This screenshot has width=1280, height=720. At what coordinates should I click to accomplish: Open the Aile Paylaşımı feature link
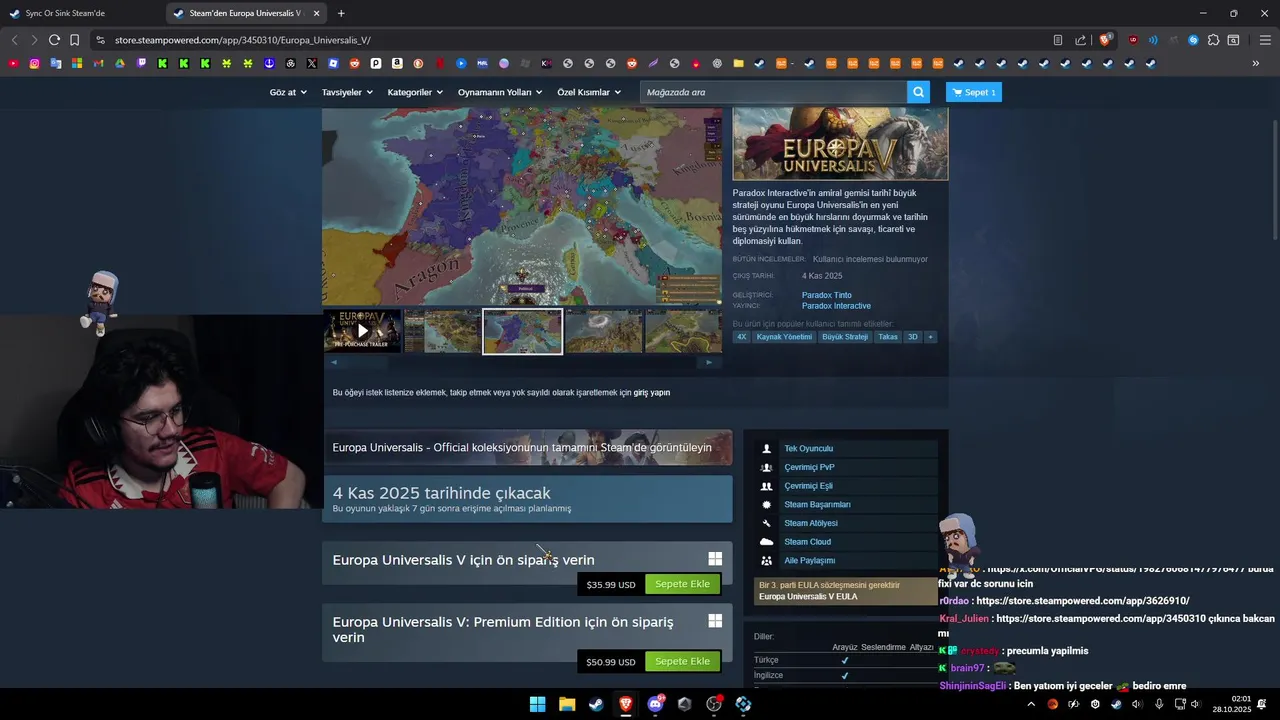(x=809, y=561)
